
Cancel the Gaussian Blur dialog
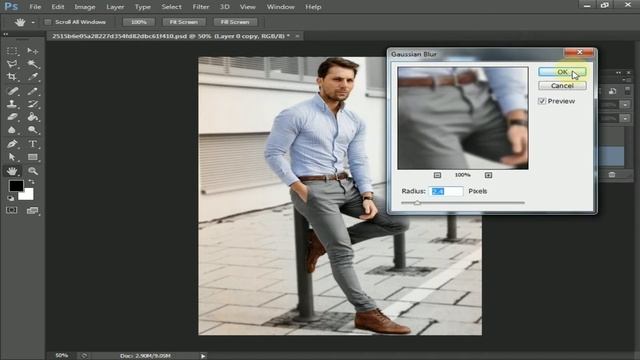pos(562,86)
